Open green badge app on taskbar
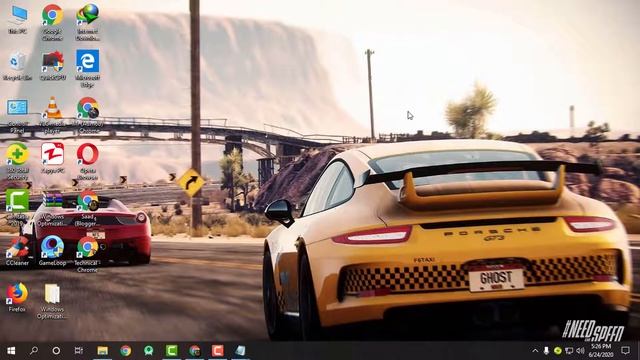 tap(149, 351)
